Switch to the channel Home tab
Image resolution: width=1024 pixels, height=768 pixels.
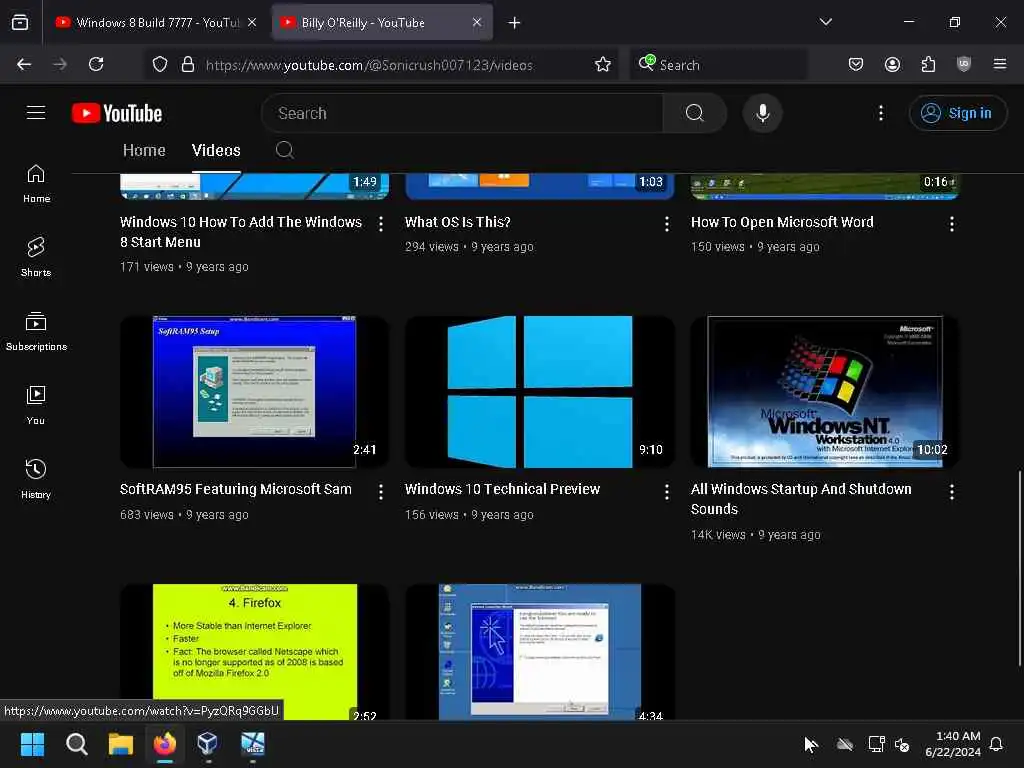[x=144, y=150]
